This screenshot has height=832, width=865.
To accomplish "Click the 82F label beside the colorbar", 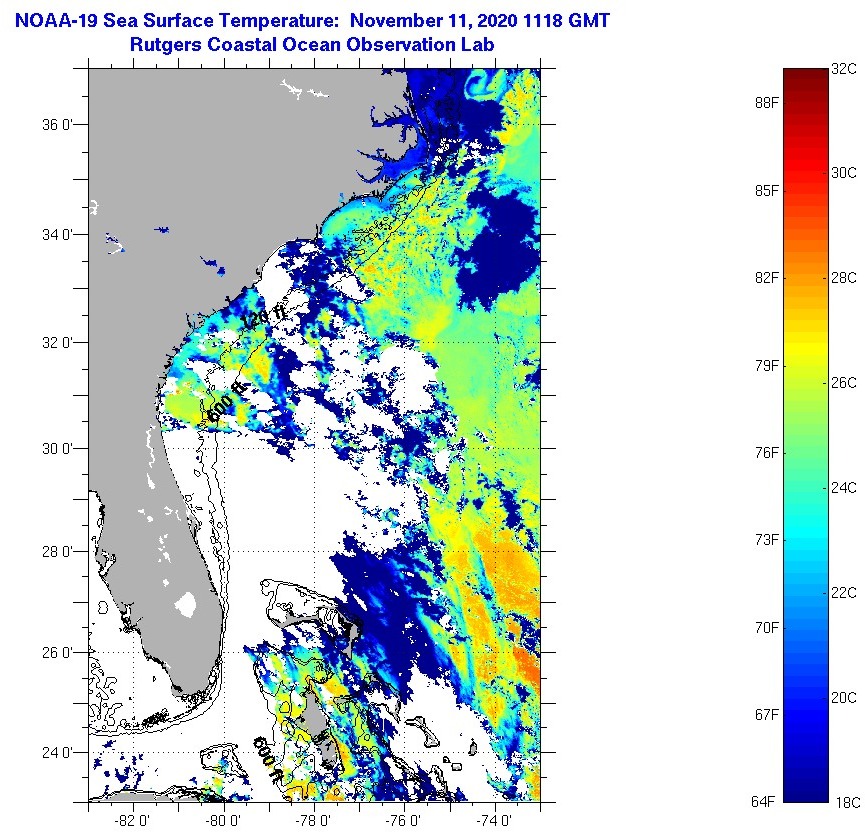I will point(767,278).
